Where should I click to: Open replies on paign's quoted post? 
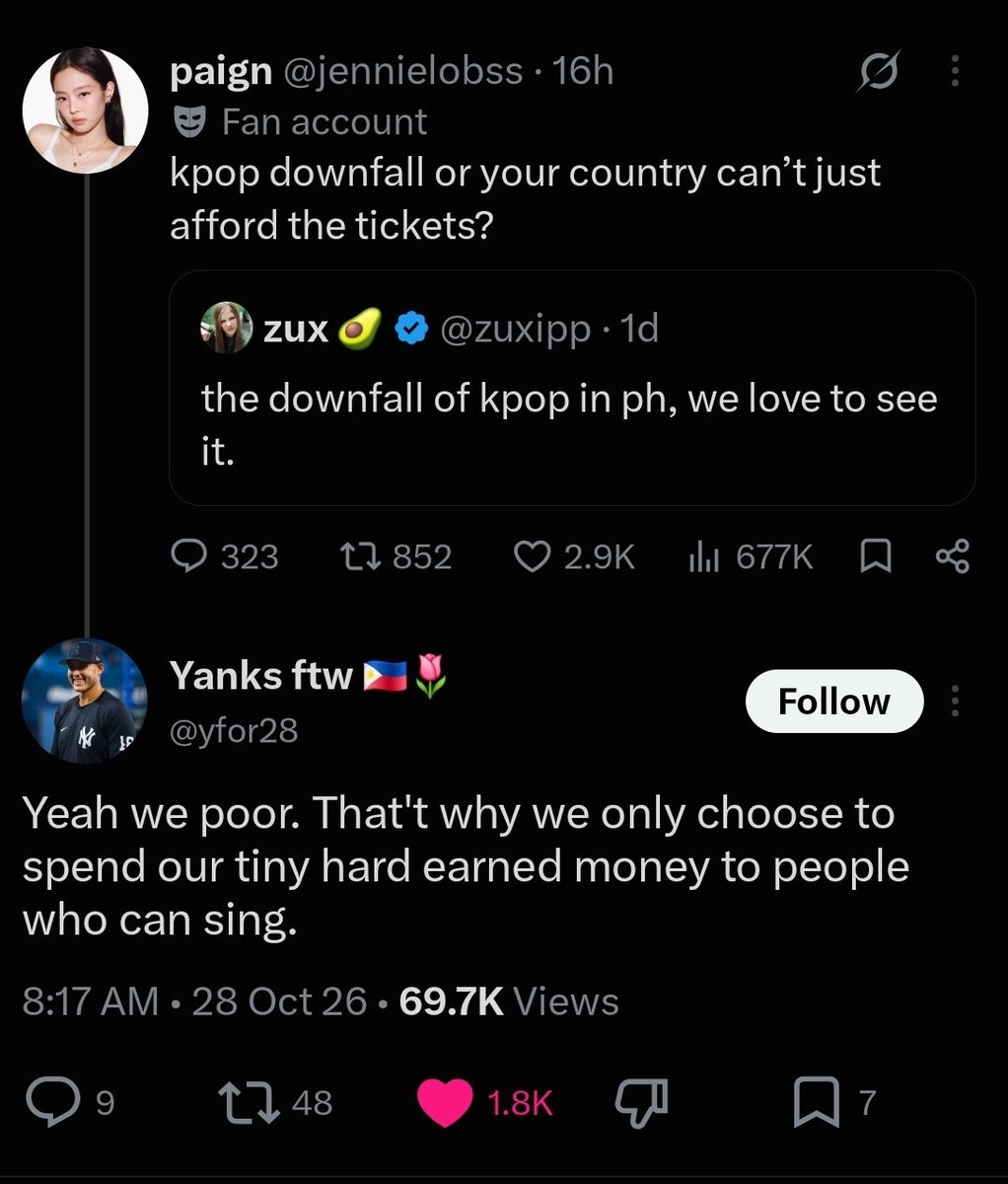click(x=225, y=557)
